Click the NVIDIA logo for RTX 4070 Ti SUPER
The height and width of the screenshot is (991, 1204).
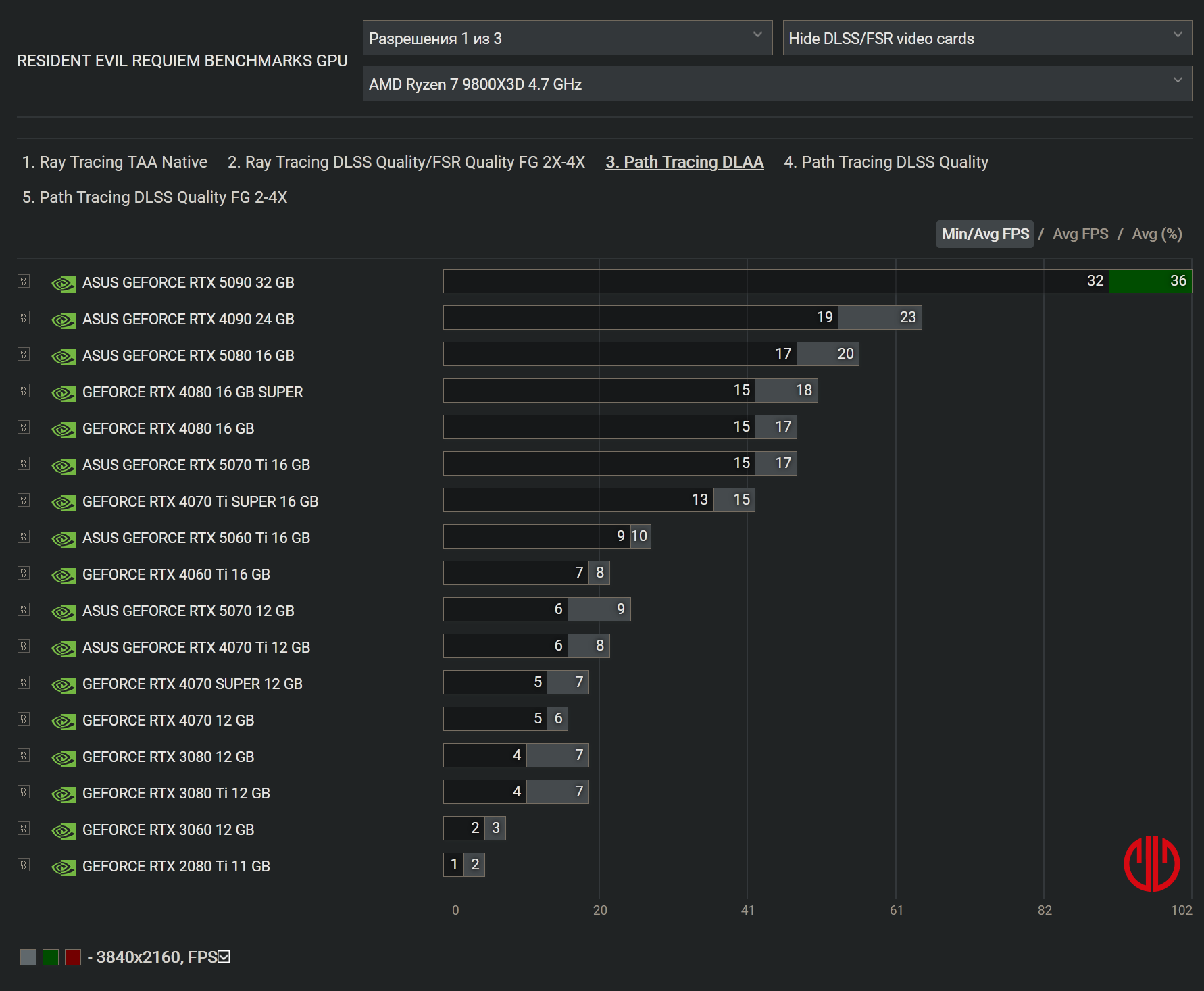tap(64, 503)
